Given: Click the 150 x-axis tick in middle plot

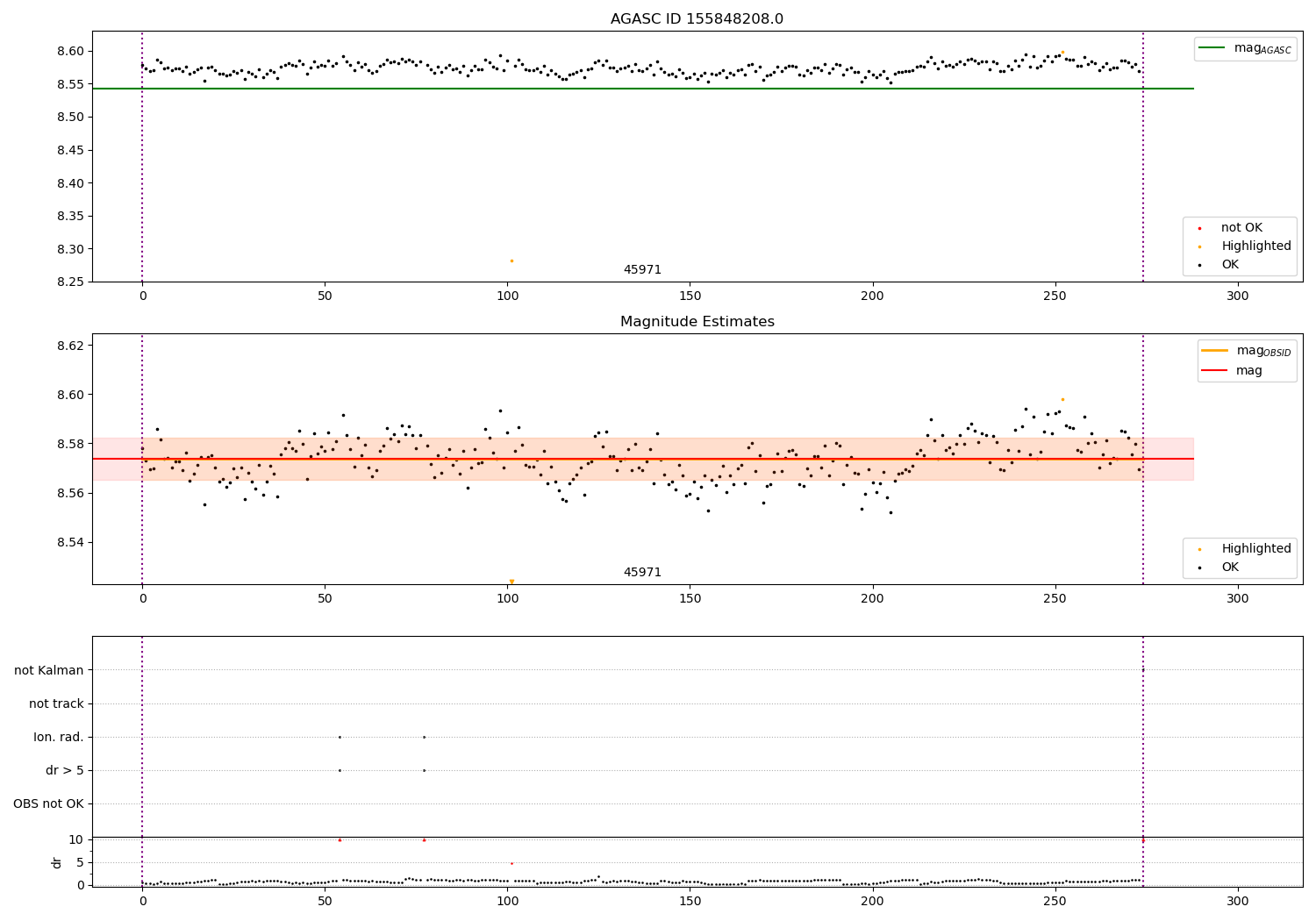Looking at the screenshot, I should click(x=690, y=599).
